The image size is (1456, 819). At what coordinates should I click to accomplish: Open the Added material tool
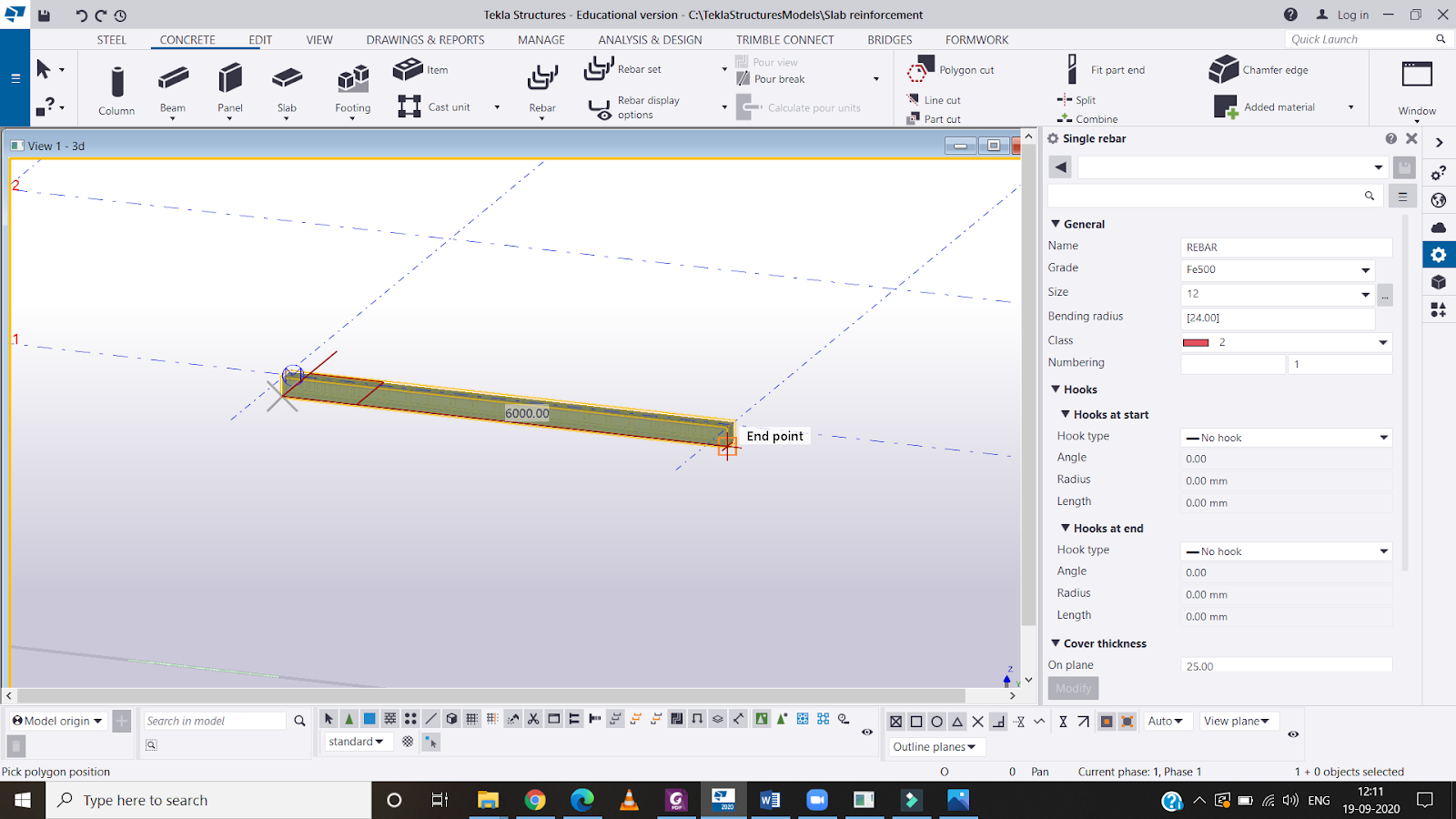pos(1265,107)
